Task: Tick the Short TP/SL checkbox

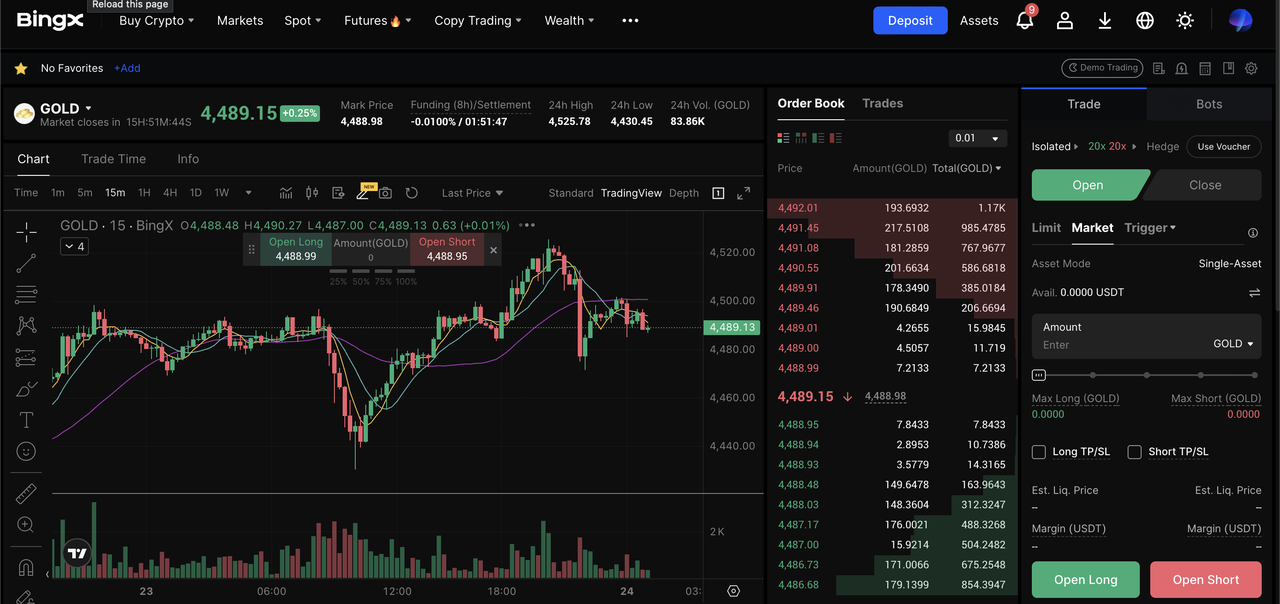Action: pyautogui.click(x=1134, y=452)
